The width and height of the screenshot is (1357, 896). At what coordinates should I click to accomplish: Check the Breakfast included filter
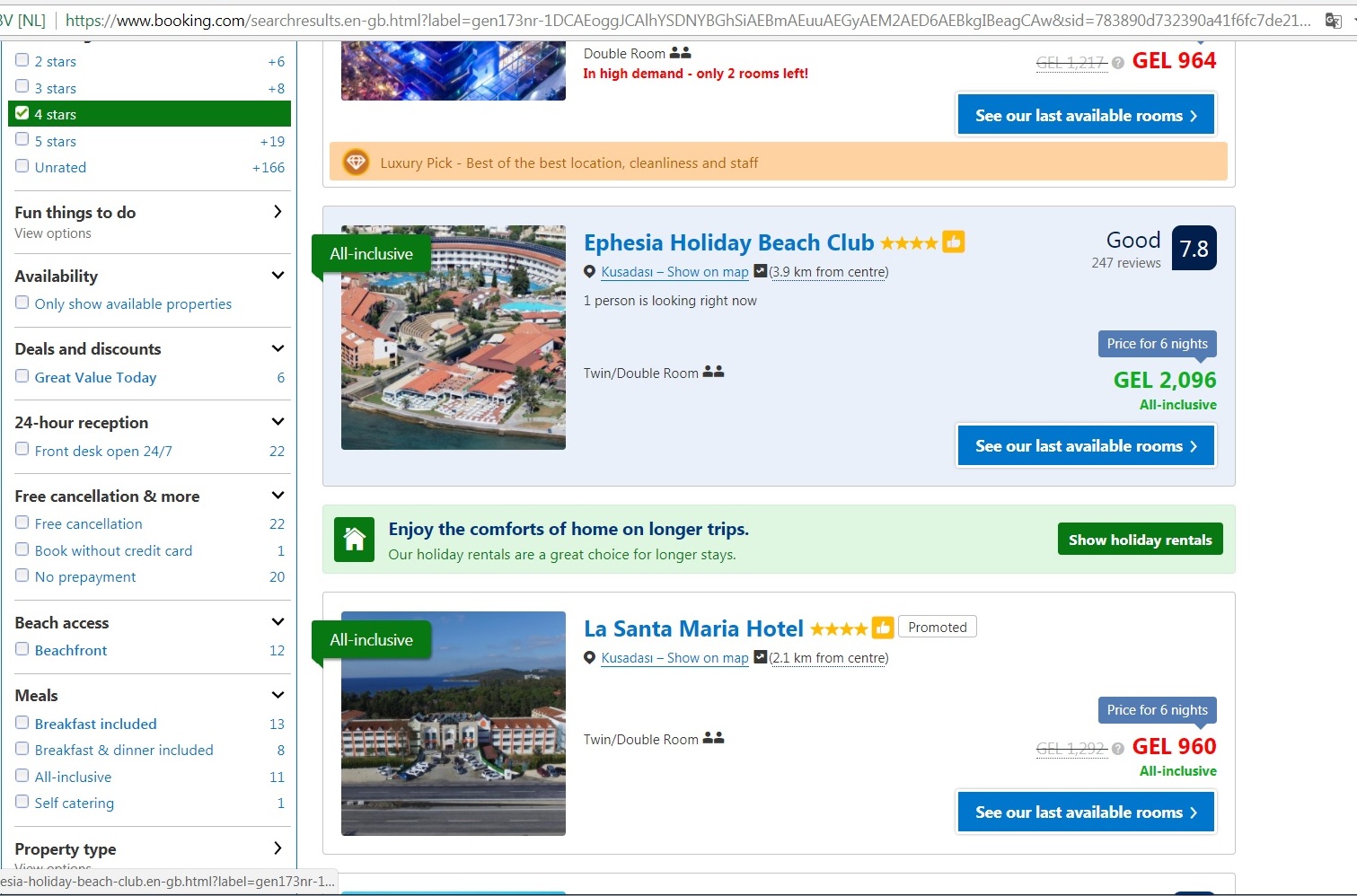pyautogui.click(x=22, y=722)
